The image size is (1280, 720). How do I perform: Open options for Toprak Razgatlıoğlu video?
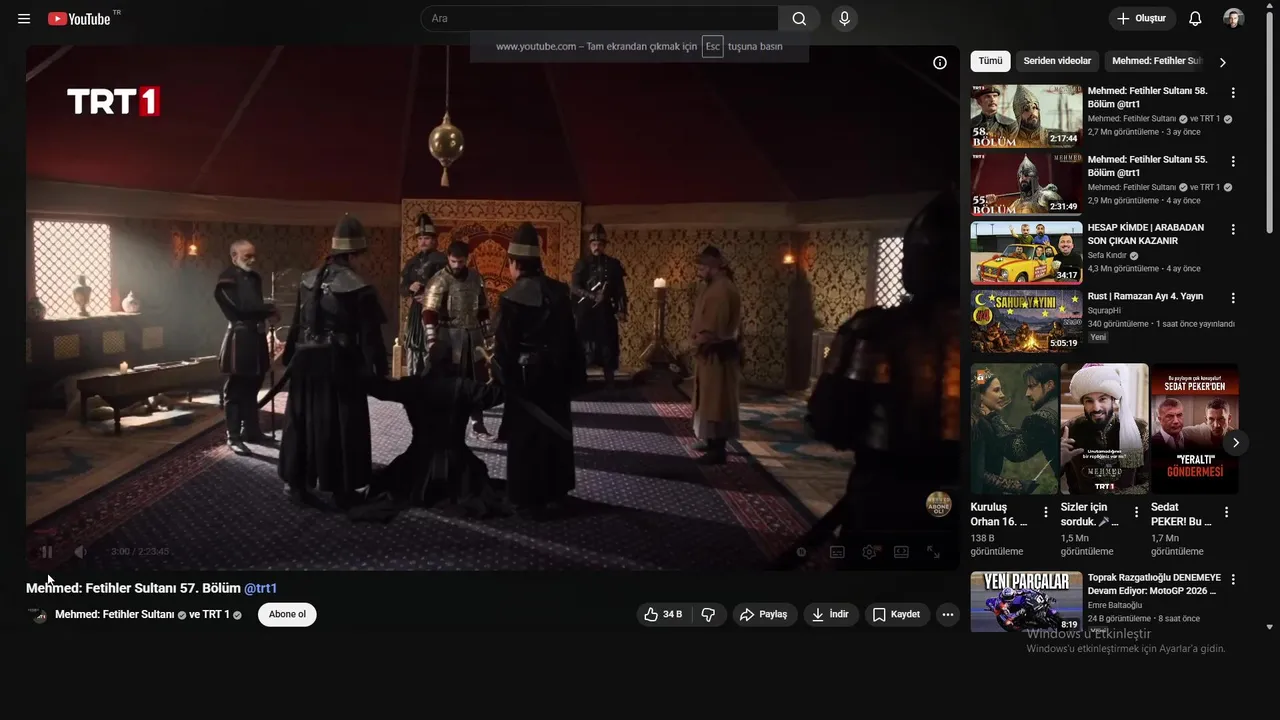pos(1233,579)
